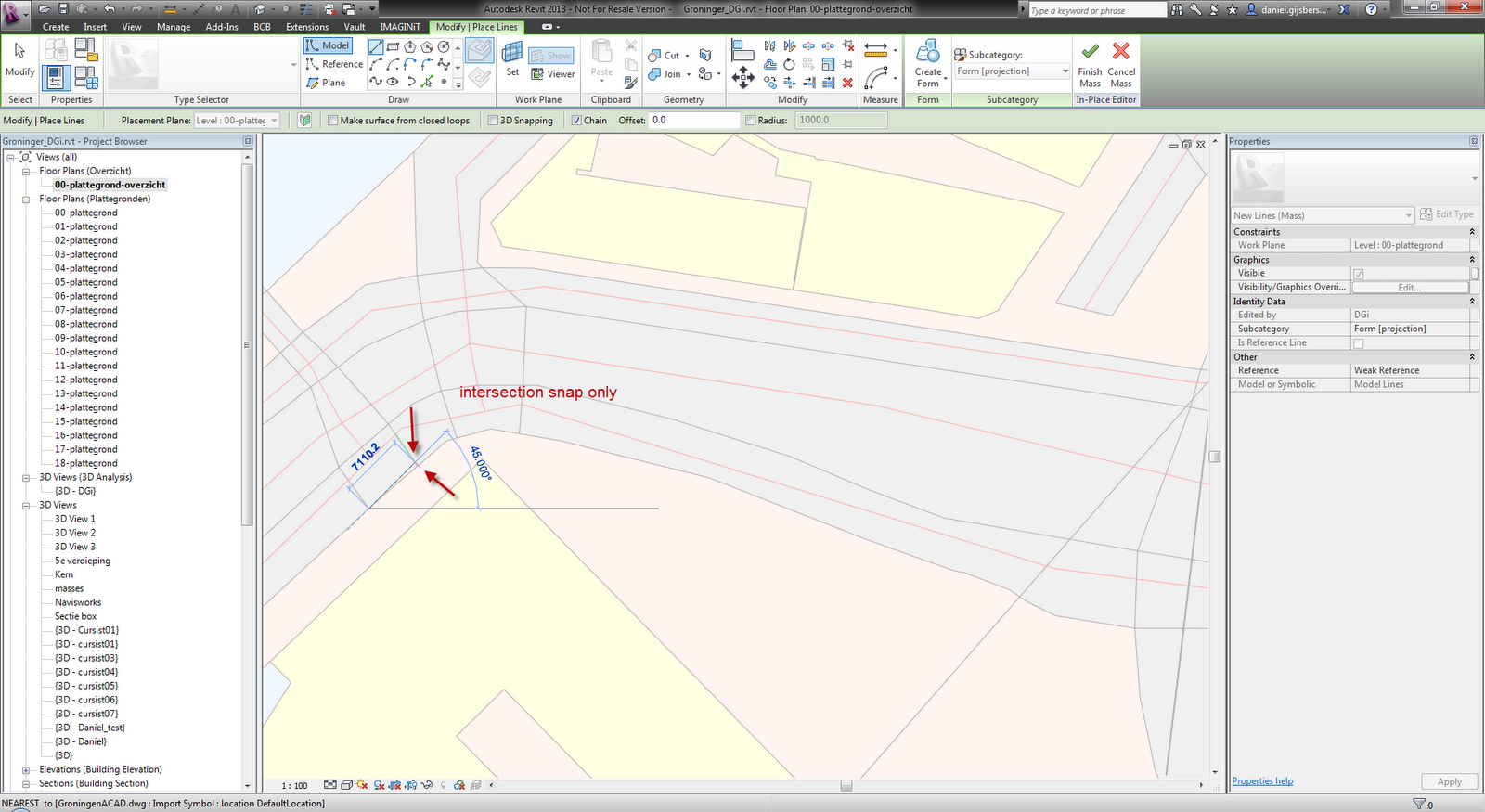The width and height of the screenshot is (1485, 812).
Task: Click the Save icon in quick access toolbar
Action: tap(63, 8)
